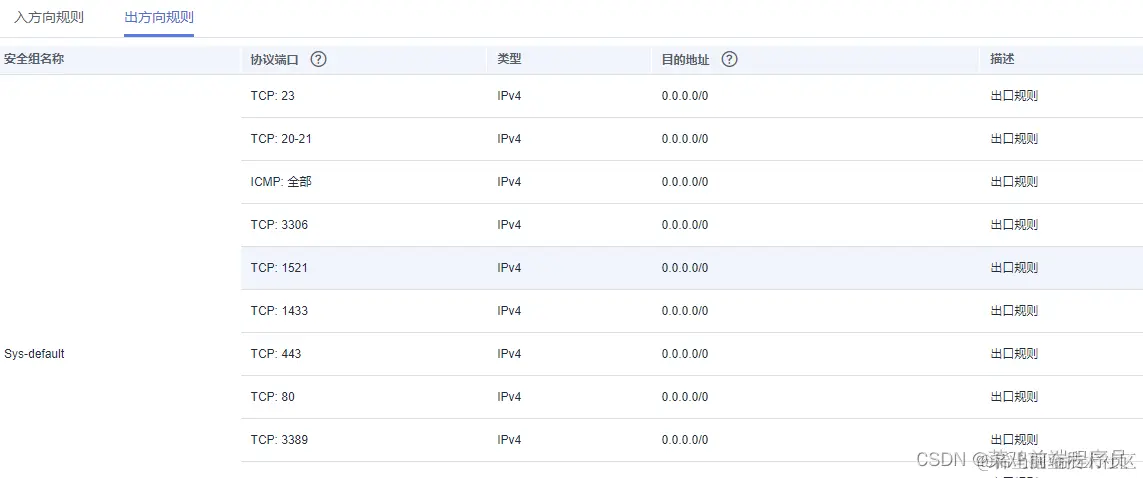Viewport: 1143px width, 478px height.
Task: Select the TCP: 1521 rule cell
Action: [279, 267]
